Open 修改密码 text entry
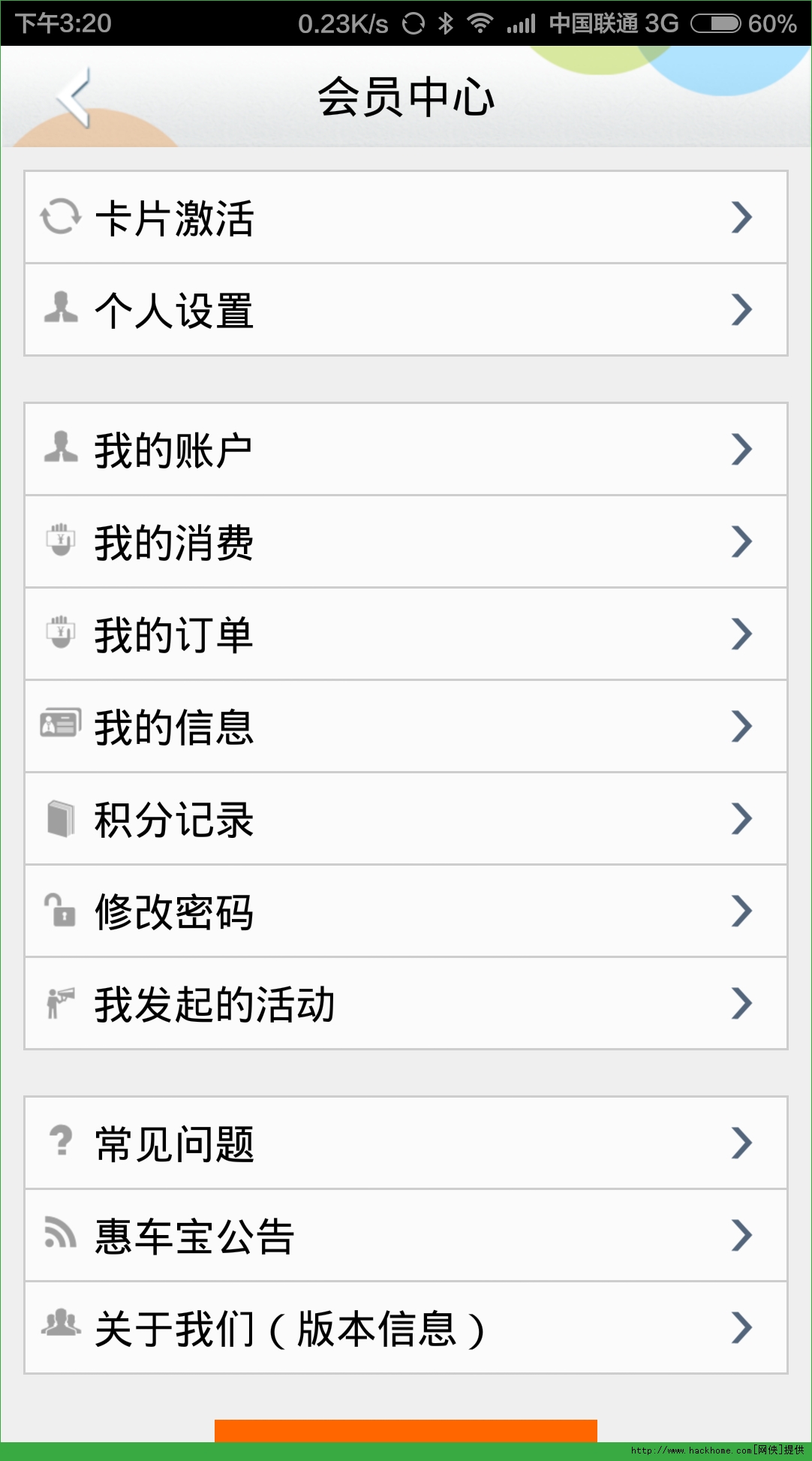 pyautogui.click(x=174, y=912)
